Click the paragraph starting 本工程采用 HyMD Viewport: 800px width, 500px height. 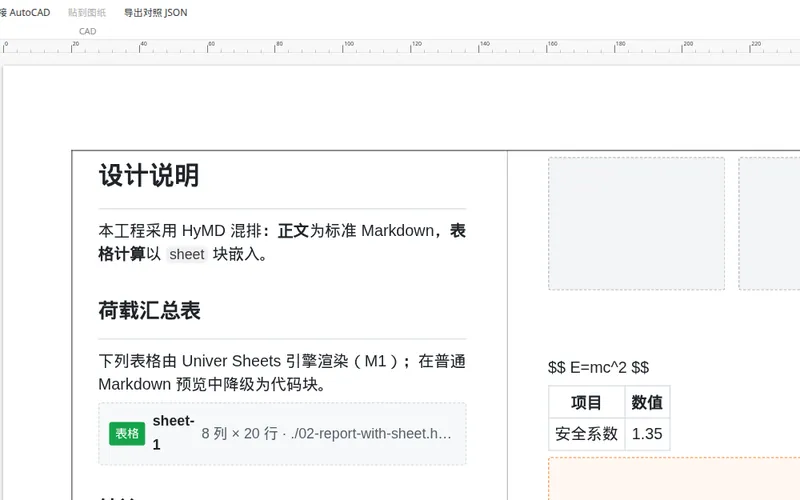(282, 242)
